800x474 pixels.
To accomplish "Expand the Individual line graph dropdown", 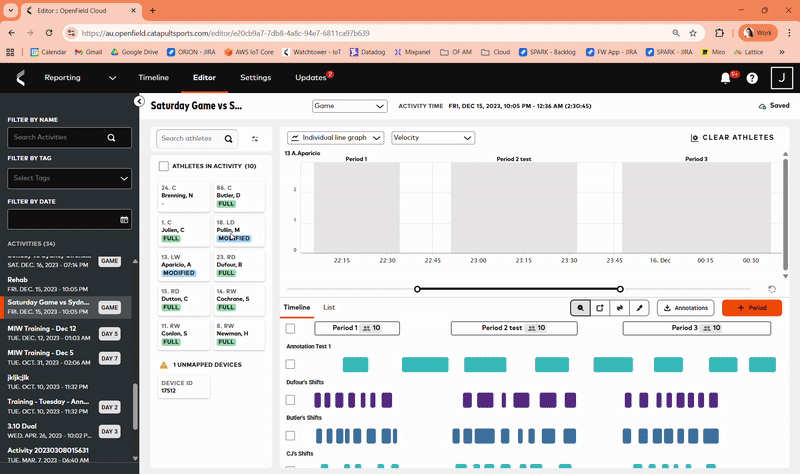I will [x=336, y=138].
